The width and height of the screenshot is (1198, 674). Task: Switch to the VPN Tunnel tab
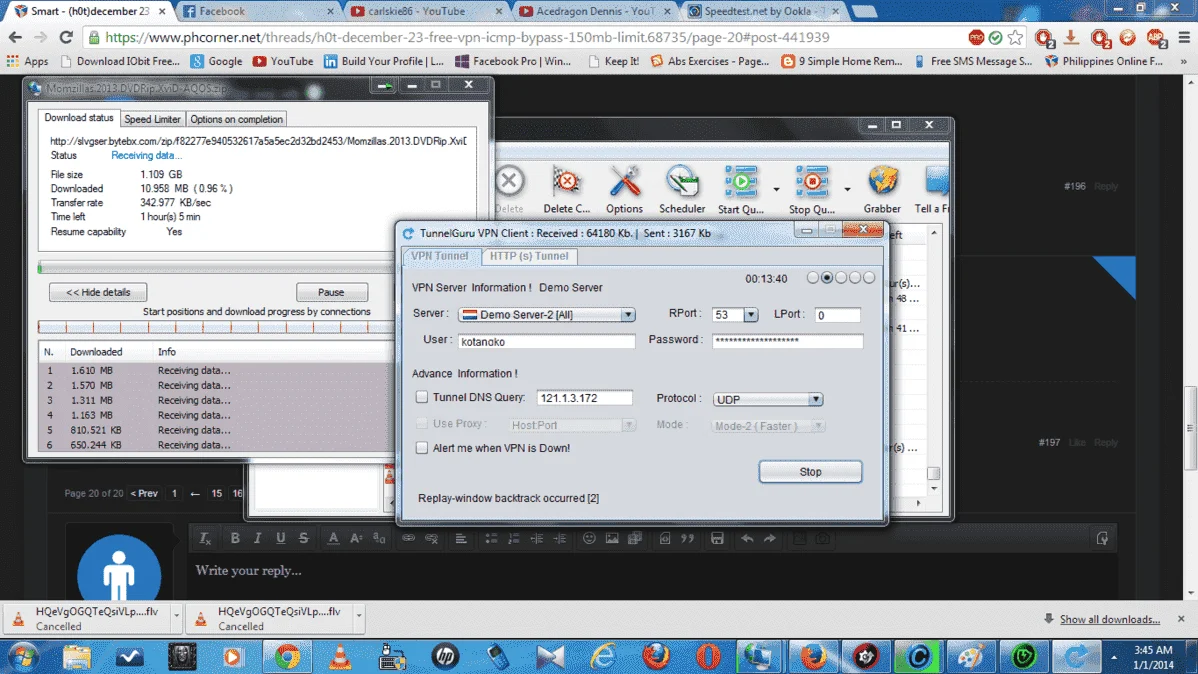[439, 256]
